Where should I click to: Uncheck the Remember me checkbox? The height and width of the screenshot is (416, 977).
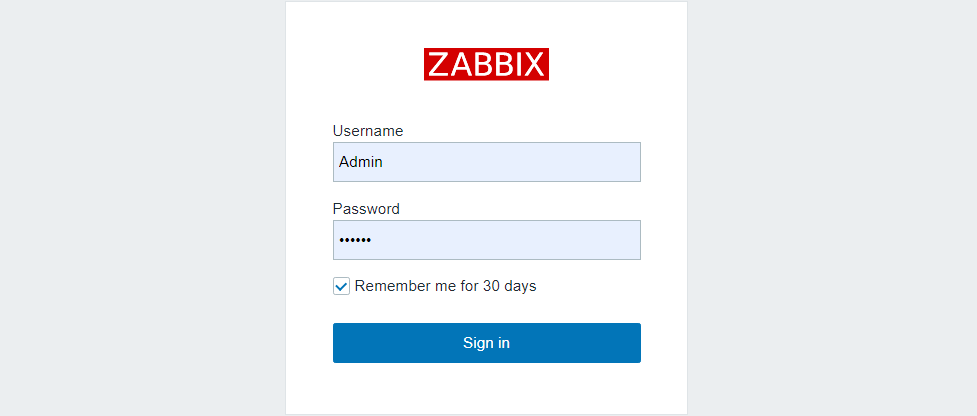(x=342, y=286)
